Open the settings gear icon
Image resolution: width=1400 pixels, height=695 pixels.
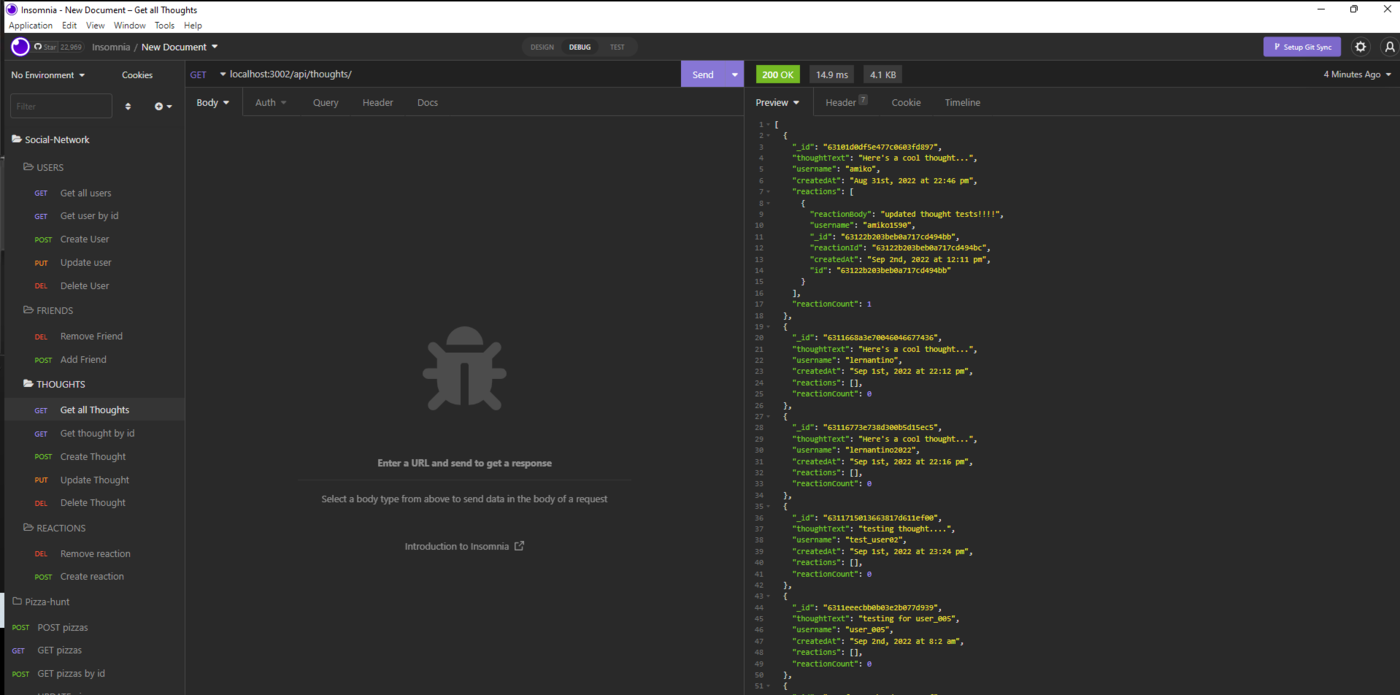[x=1360, y=46]
